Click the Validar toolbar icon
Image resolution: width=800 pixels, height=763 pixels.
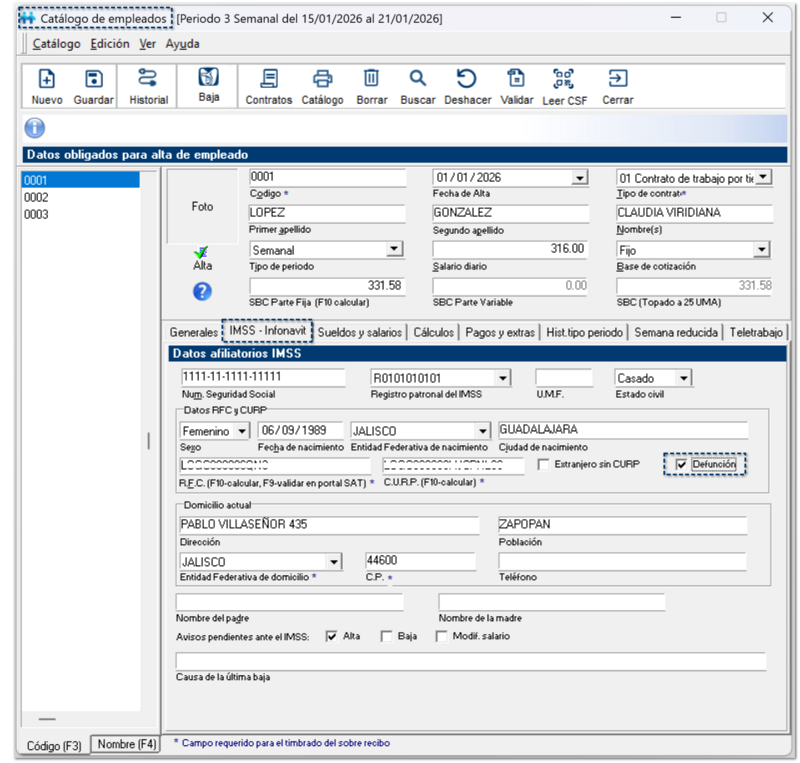click(x=516, y=80)
